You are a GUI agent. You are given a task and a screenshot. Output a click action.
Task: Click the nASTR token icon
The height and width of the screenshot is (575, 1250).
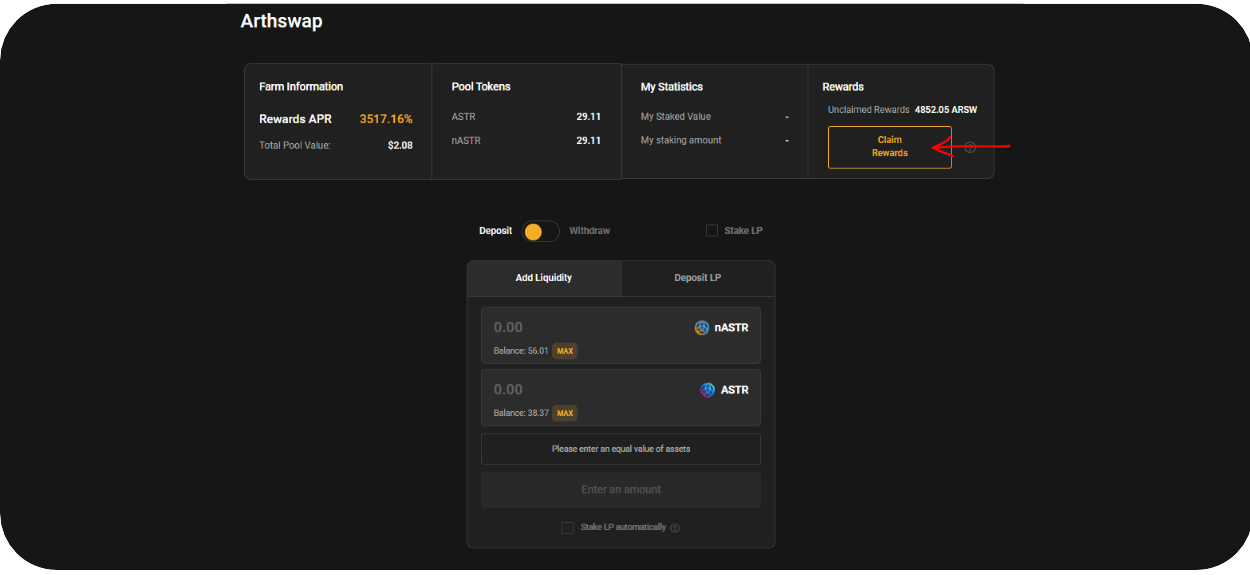[702, 328]
